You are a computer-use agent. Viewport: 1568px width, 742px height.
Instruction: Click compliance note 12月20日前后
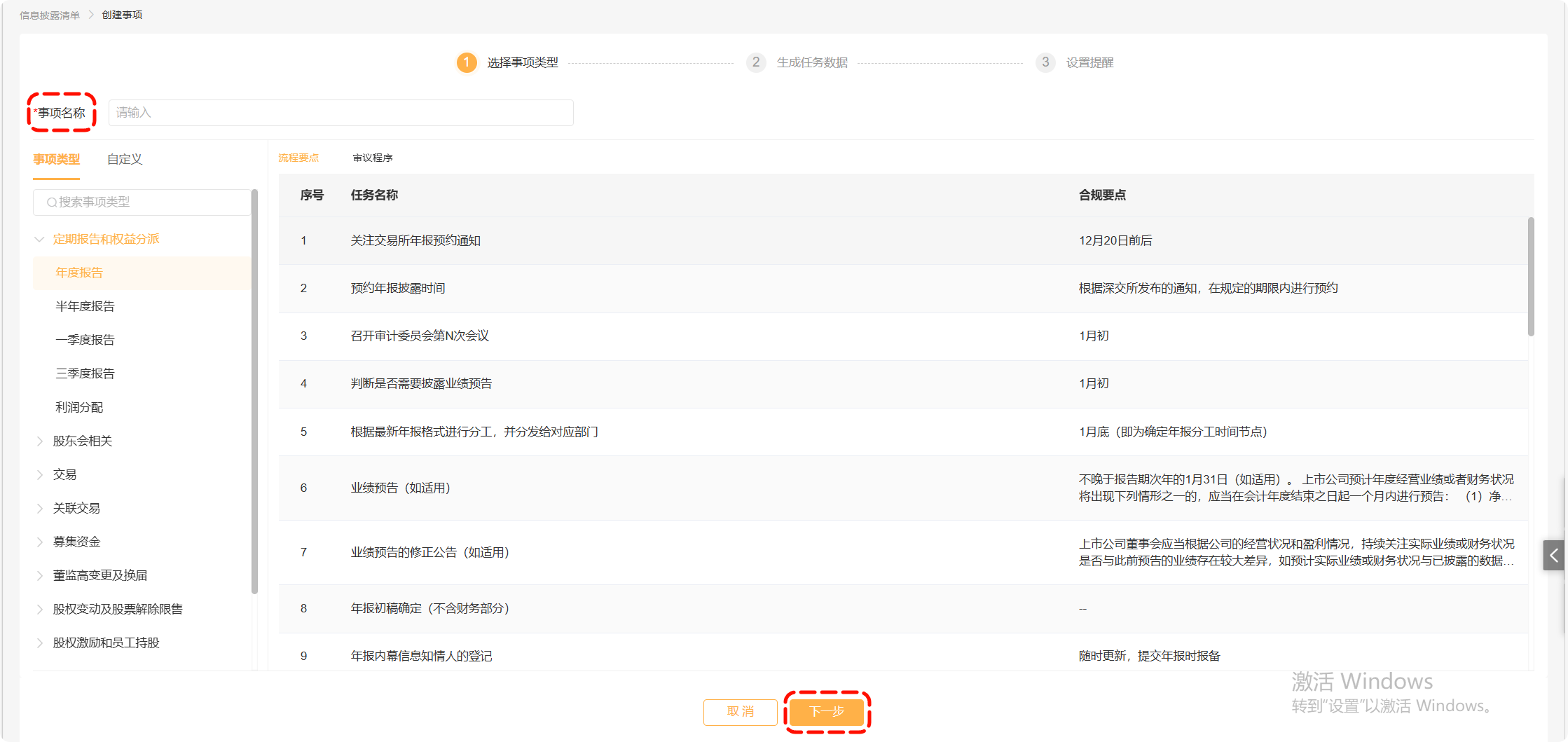click(1115, 241)
